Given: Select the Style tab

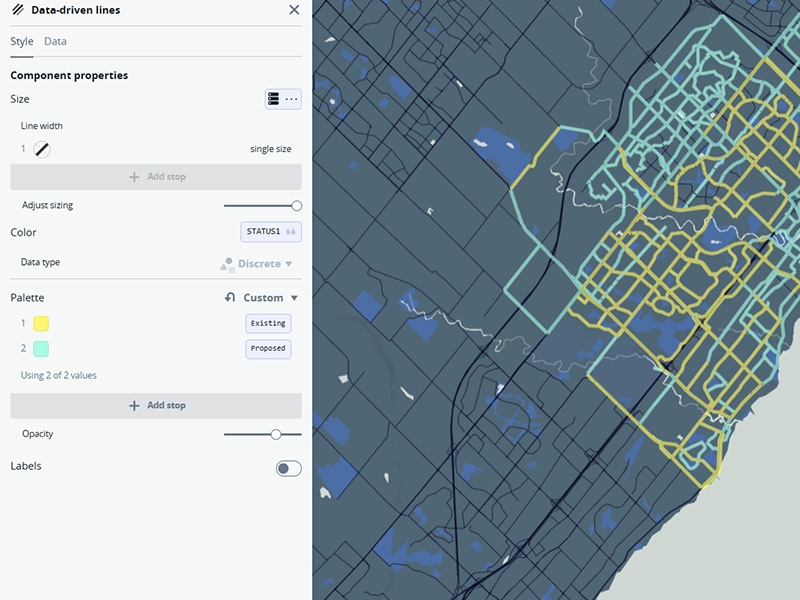Looking at the screenshot, I should [22, 41].
